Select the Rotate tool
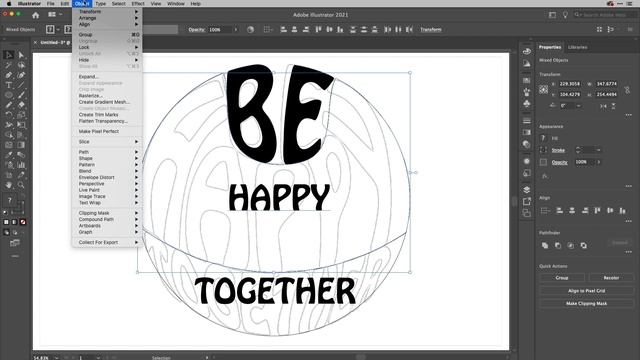The width and height of the screenshot is (640, 360). [9, 115]
